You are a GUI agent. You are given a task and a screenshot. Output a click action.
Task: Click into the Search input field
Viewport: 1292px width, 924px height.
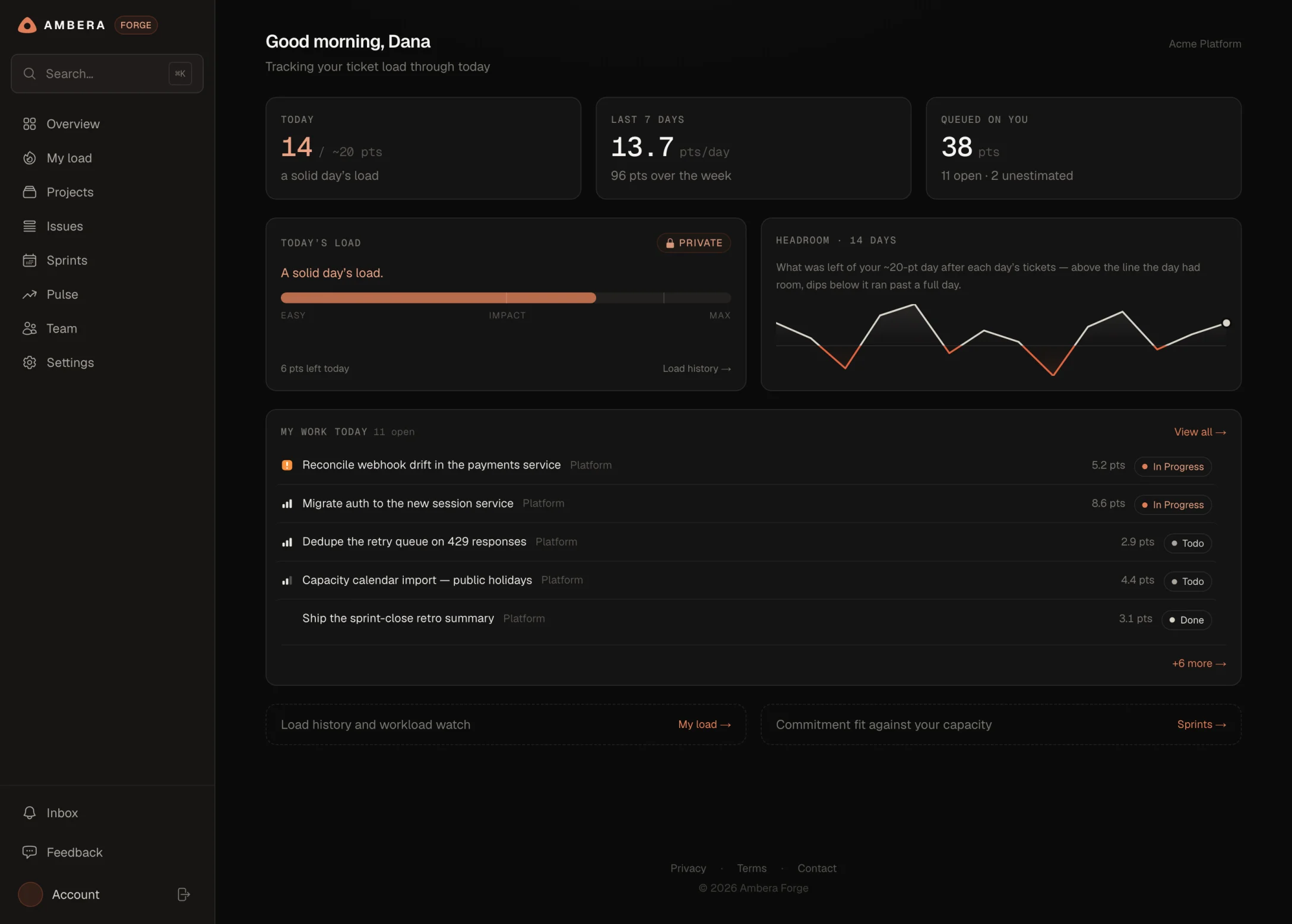click(x=107, y=74)
